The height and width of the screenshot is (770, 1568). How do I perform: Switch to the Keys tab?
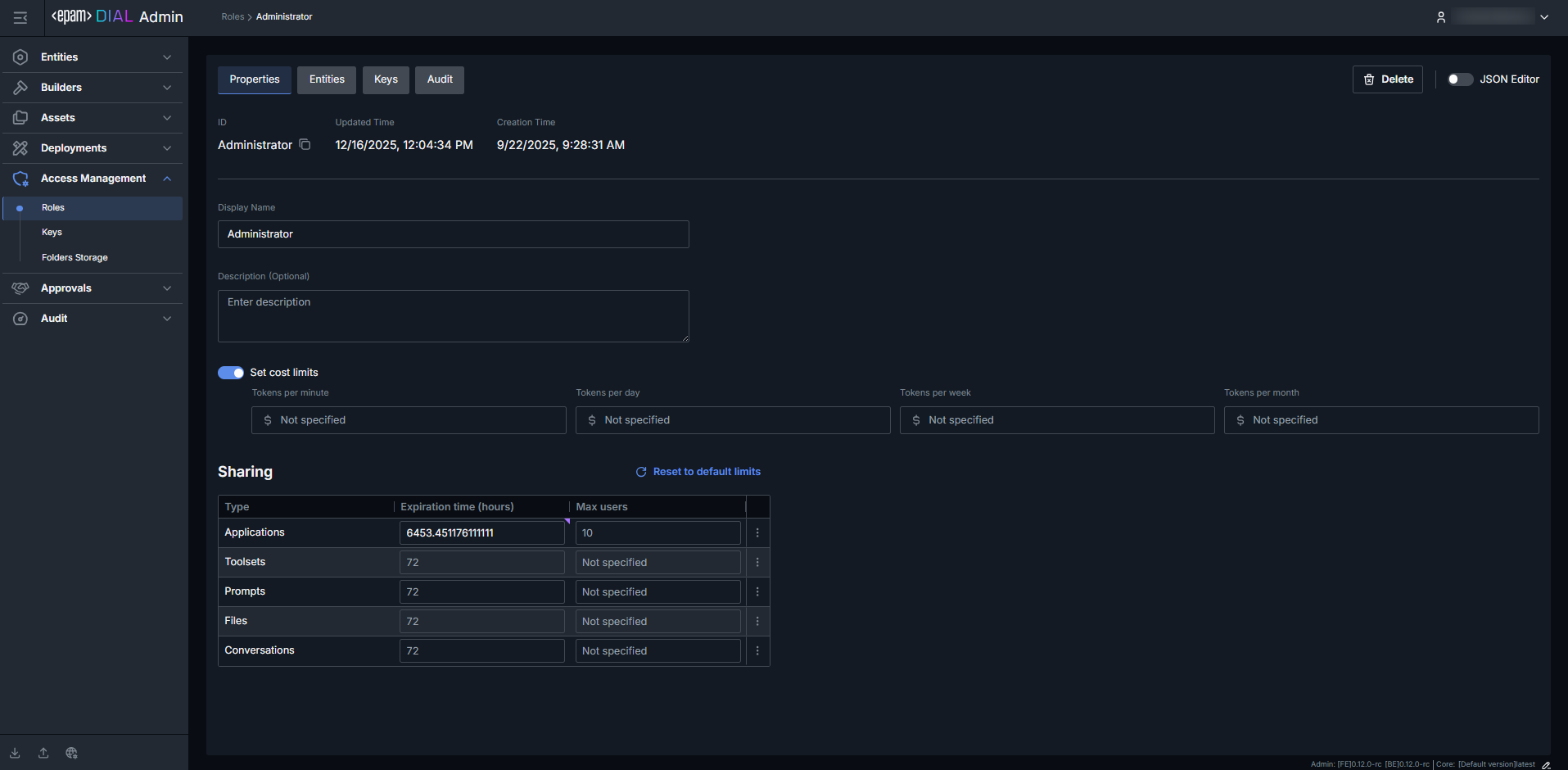pyautogui.click(x=386, y=79)
